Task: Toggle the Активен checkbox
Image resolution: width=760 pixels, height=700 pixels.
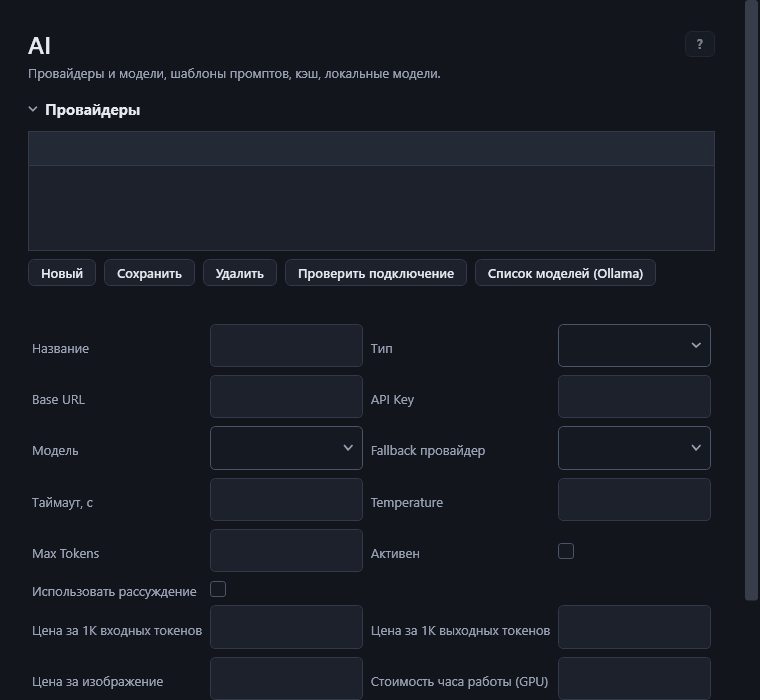Action: point(566,551)
